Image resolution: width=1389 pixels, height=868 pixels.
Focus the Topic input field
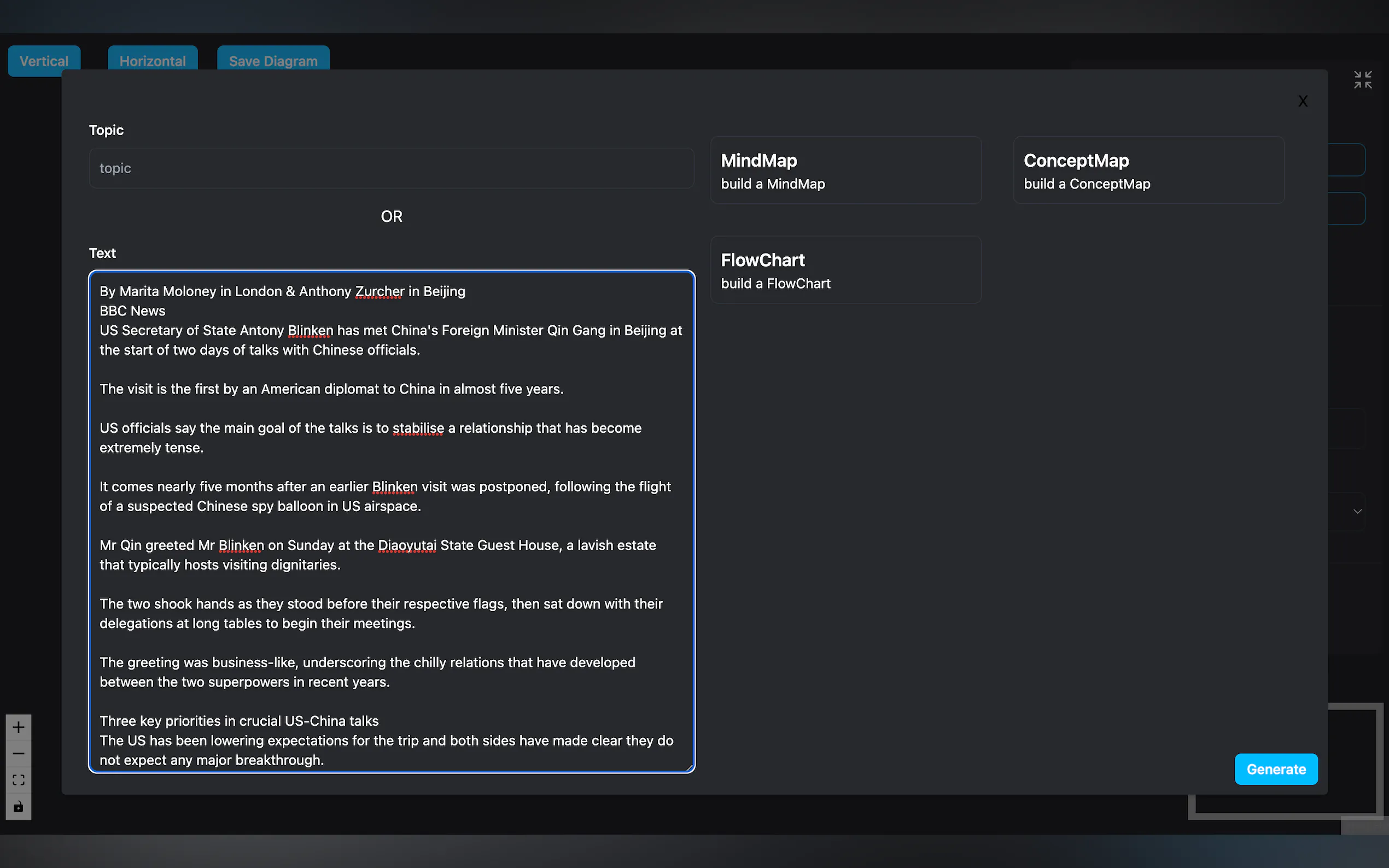click(391, 168)
